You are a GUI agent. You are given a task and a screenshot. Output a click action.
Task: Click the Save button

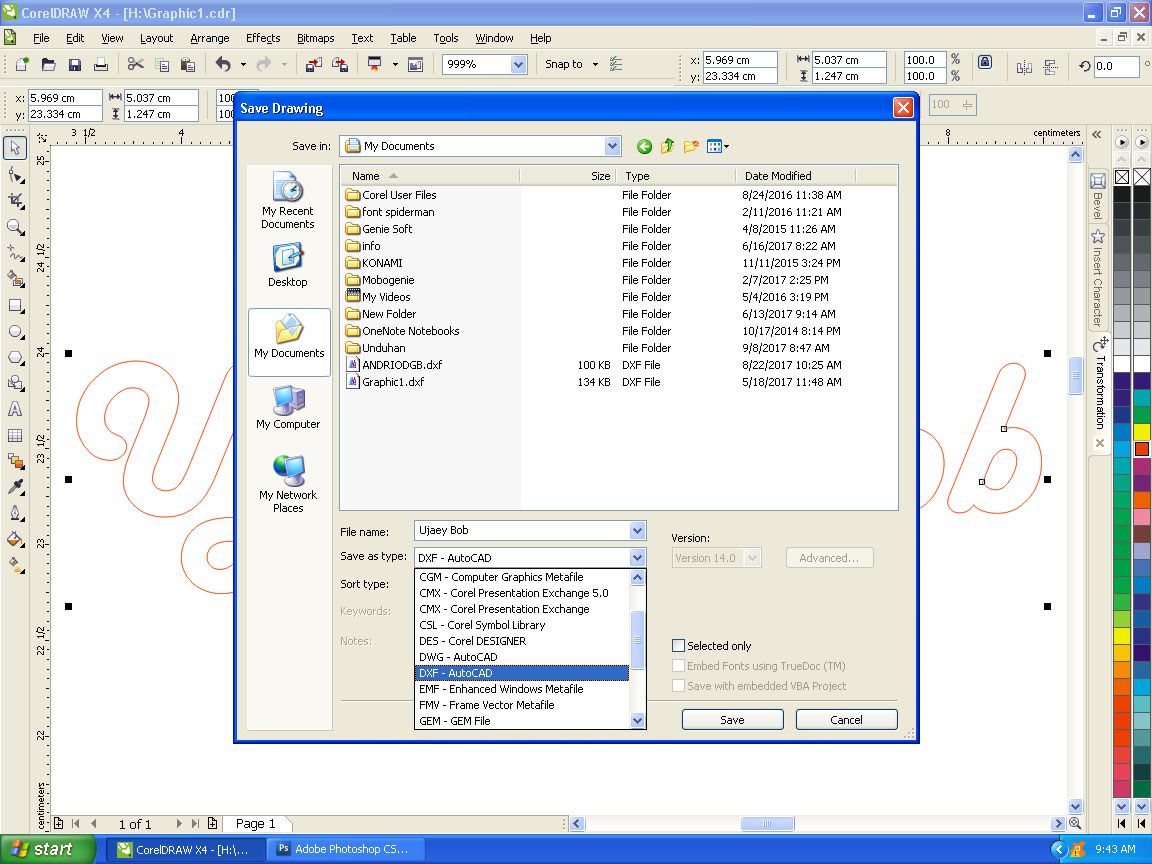732,719
